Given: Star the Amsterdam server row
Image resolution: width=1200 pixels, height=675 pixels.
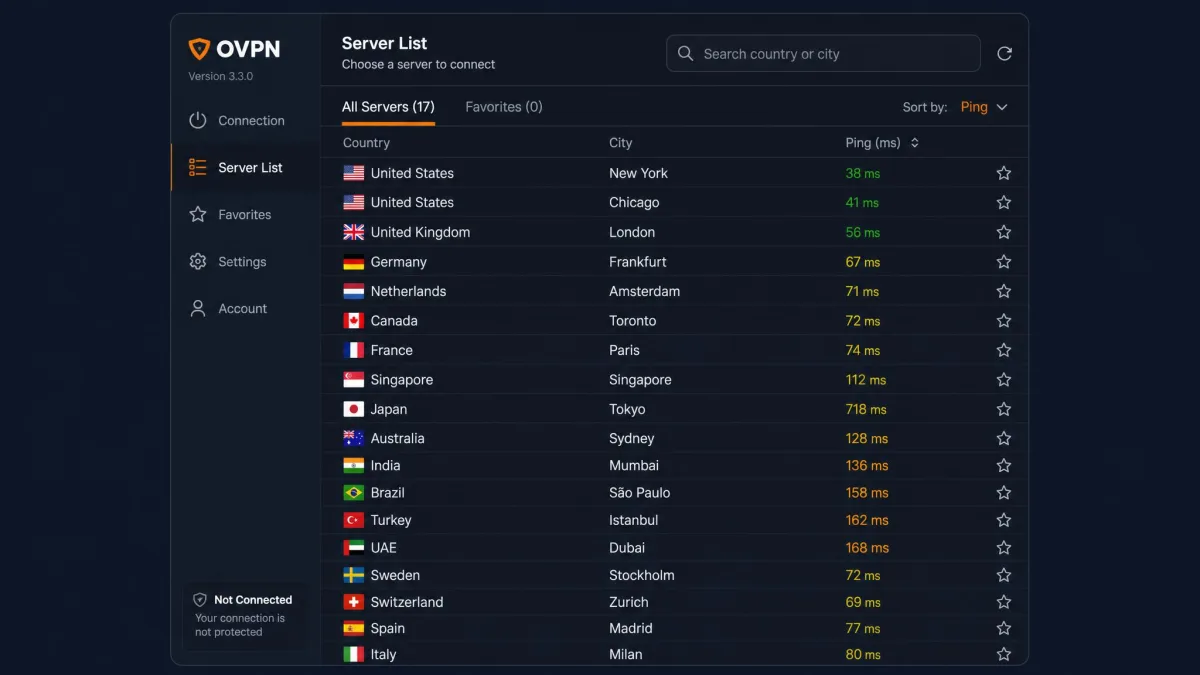Looking at the screenshot, I should pyautogui.click(x=1004, y=291).
